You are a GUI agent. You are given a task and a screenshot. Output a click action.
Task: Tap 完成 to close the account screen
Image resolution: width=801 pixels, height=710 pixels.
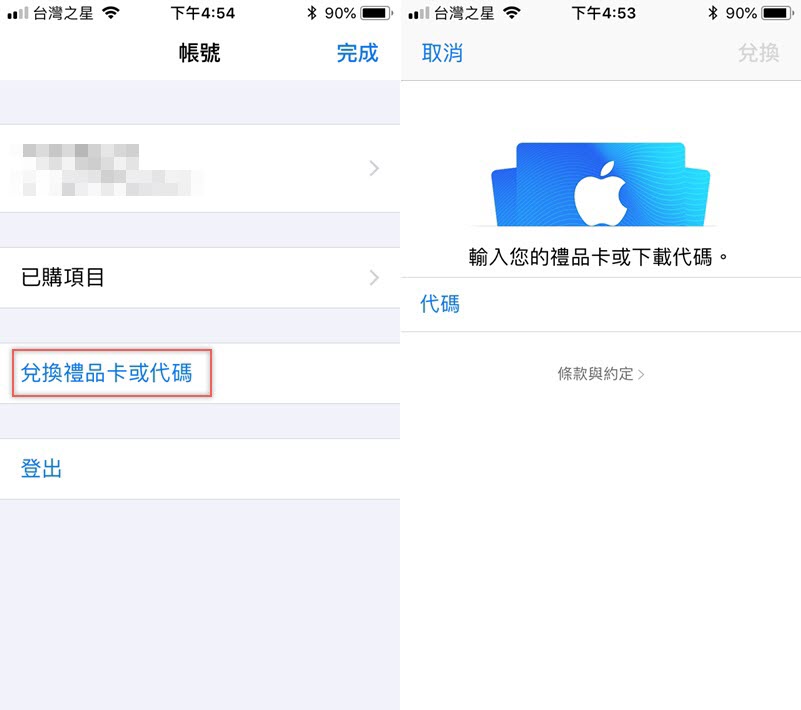[x=357, y=53]
